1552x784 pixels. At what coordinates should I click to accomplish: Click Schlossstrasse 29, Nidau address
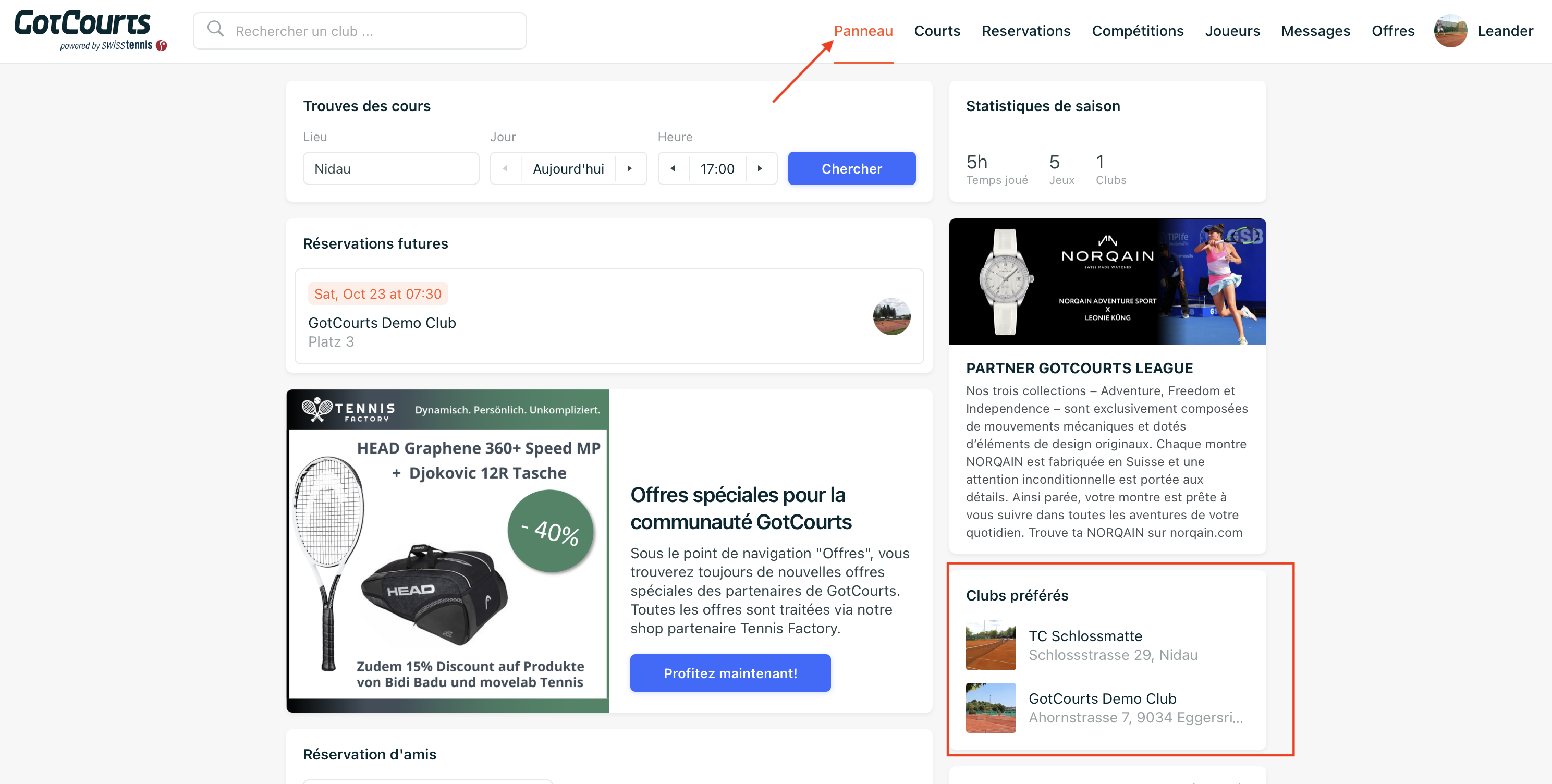click(1113, 655)
